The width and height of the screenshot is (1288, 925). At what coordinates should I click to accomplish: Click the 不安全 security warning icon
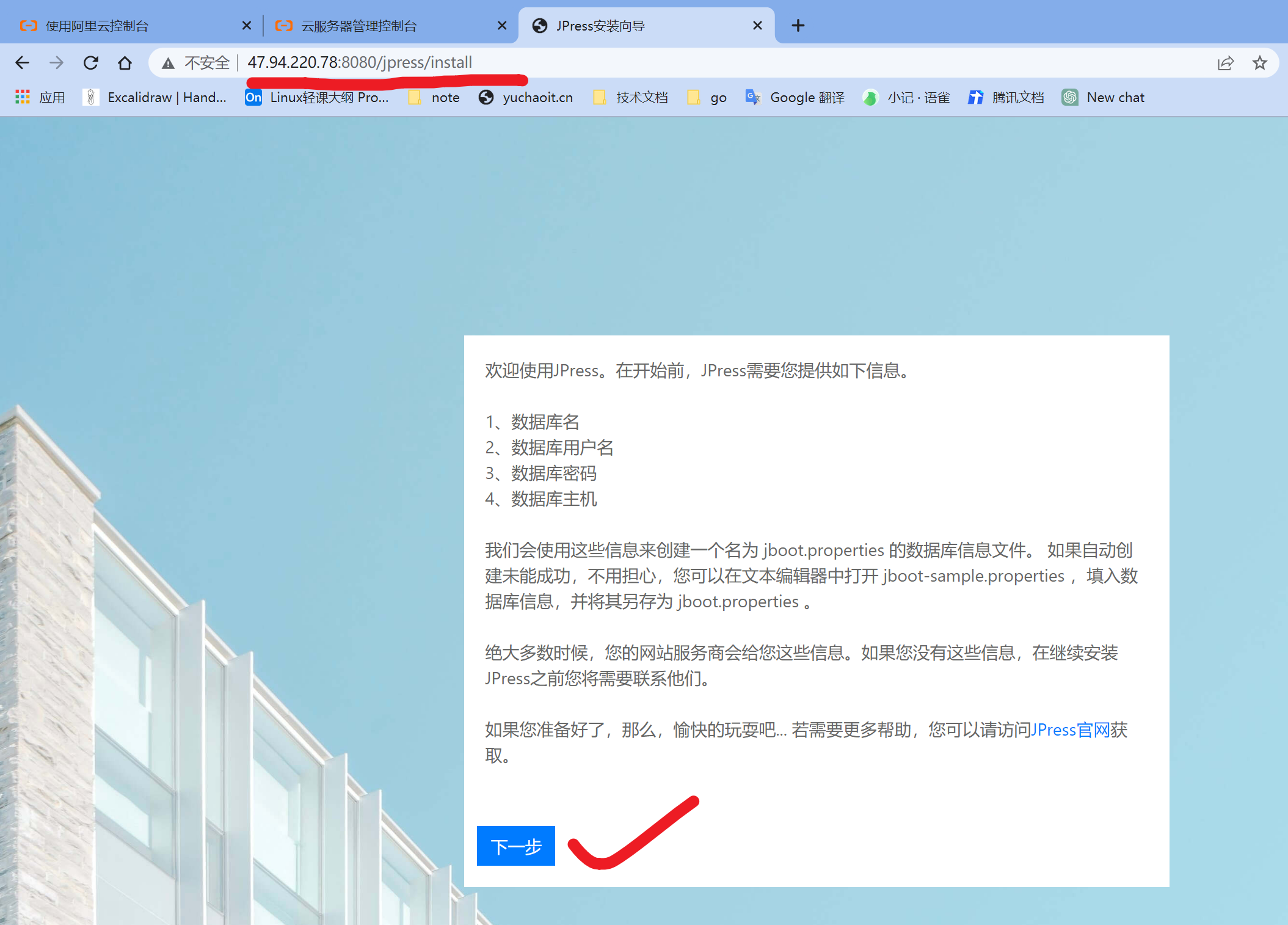(169, 63)
